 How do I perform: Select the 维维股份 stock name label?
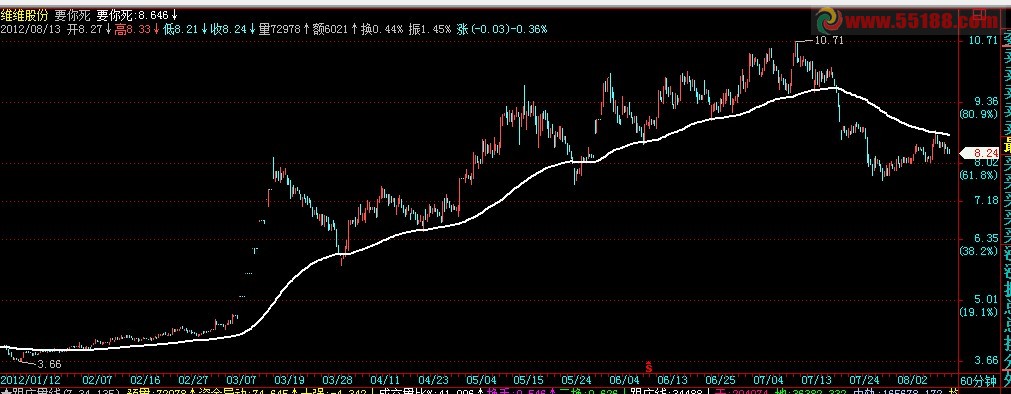pyautogui.click(x=25, y=15)
